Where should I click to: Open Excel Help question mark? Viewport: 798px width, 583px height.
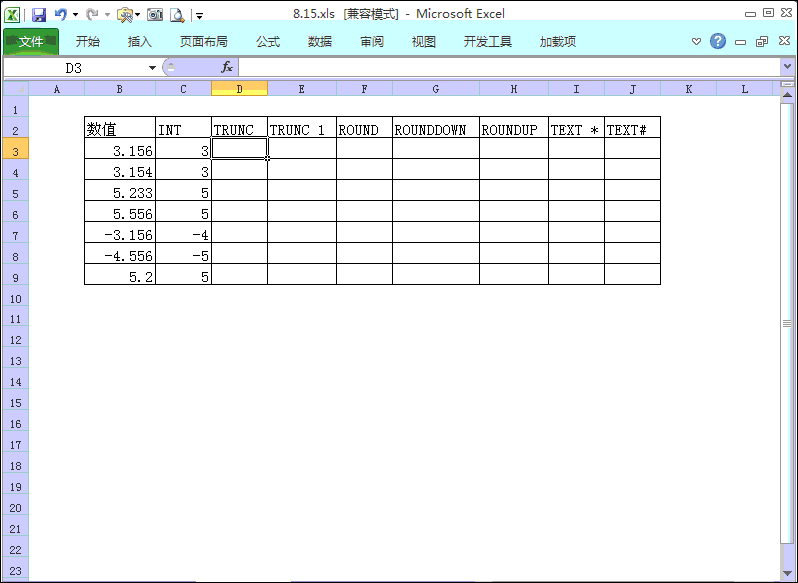click(718, 41)
